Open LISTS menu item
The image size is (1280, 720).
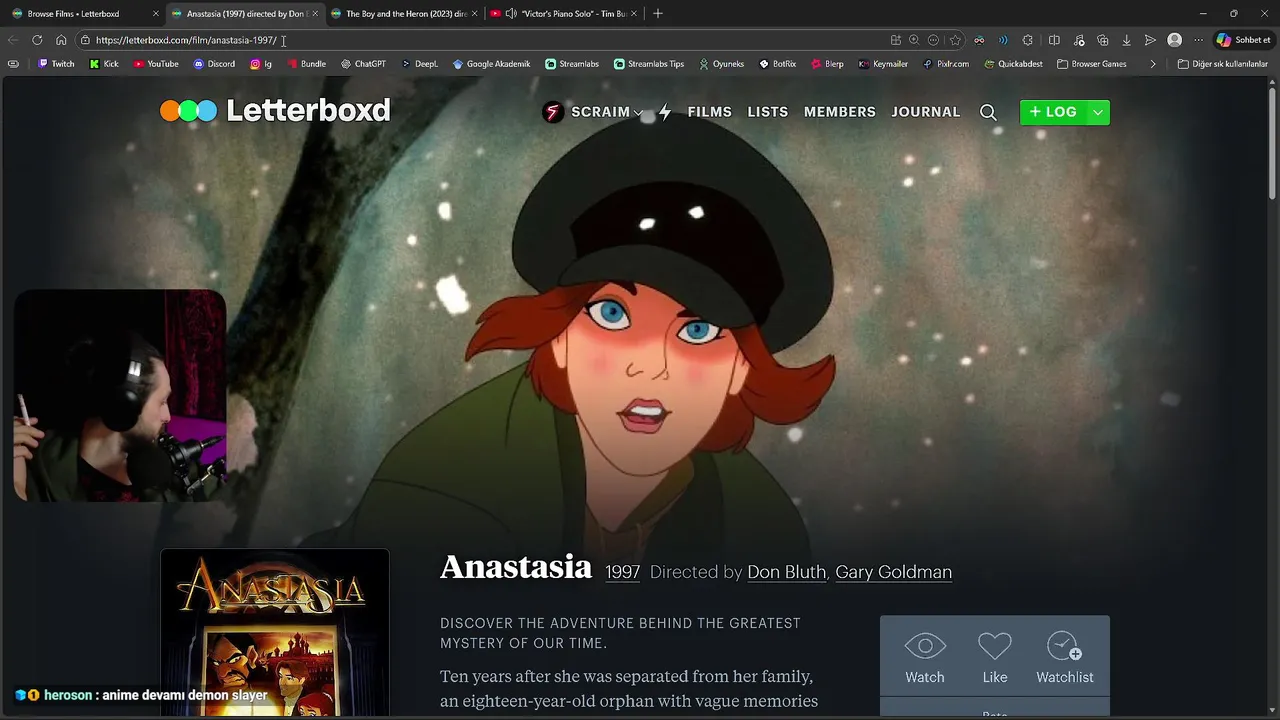768,112
